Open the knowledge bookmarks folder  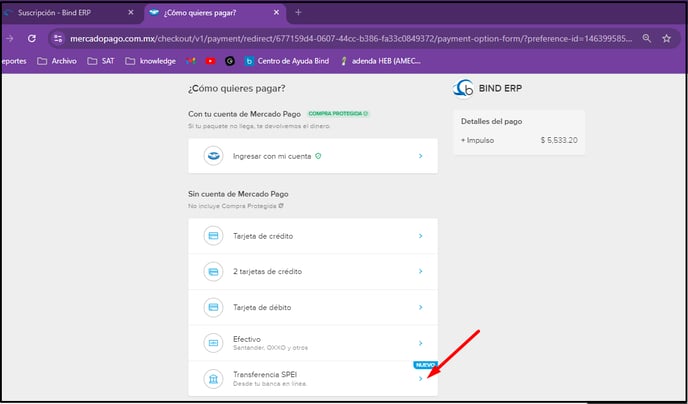click(x=150, y=61)
